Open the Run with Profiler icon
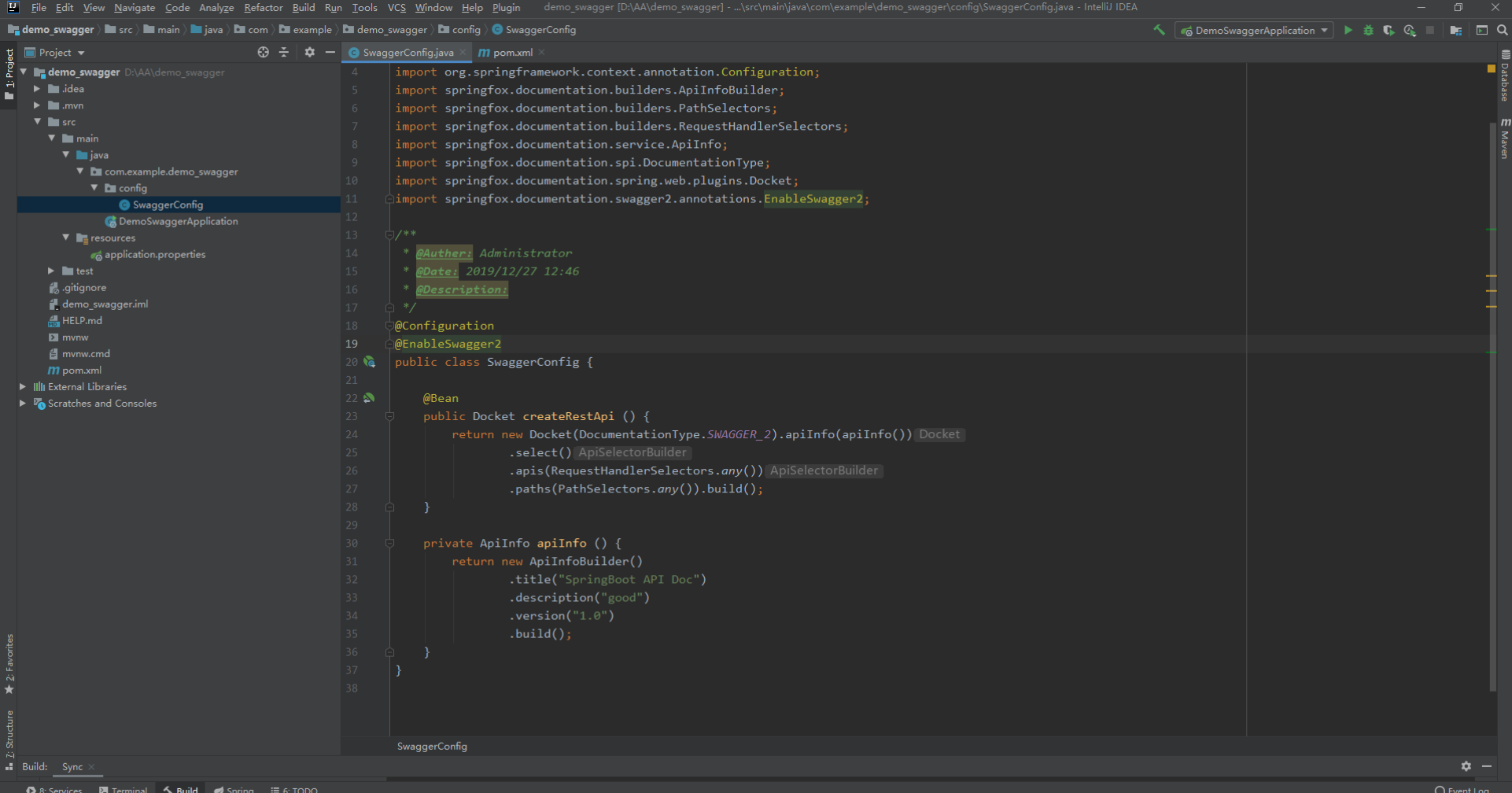This screenshot has width=1512, height=793. [x=1410, y=30]
